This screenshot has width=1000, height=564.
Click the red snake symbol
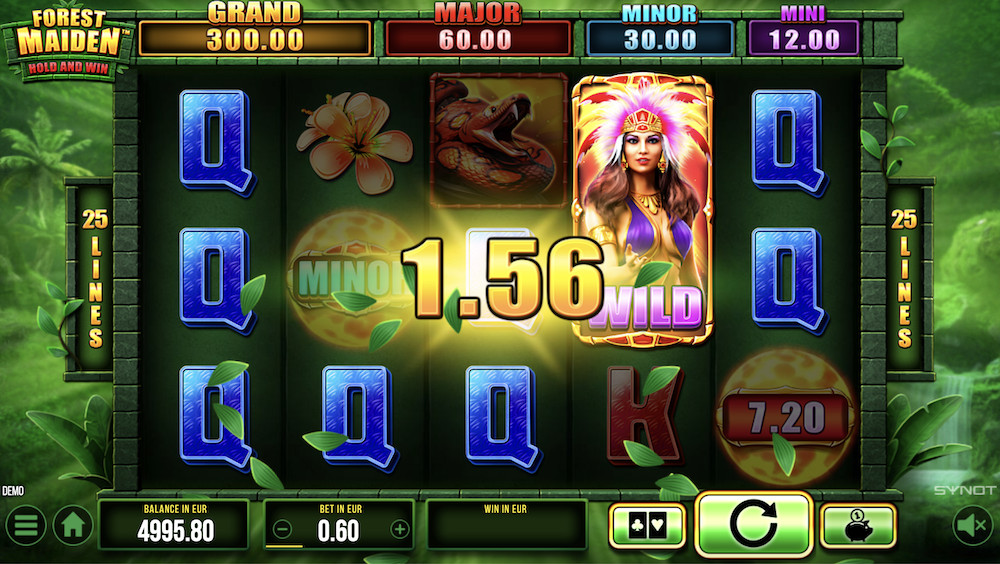pyautogui.click(x=499, y=140)
